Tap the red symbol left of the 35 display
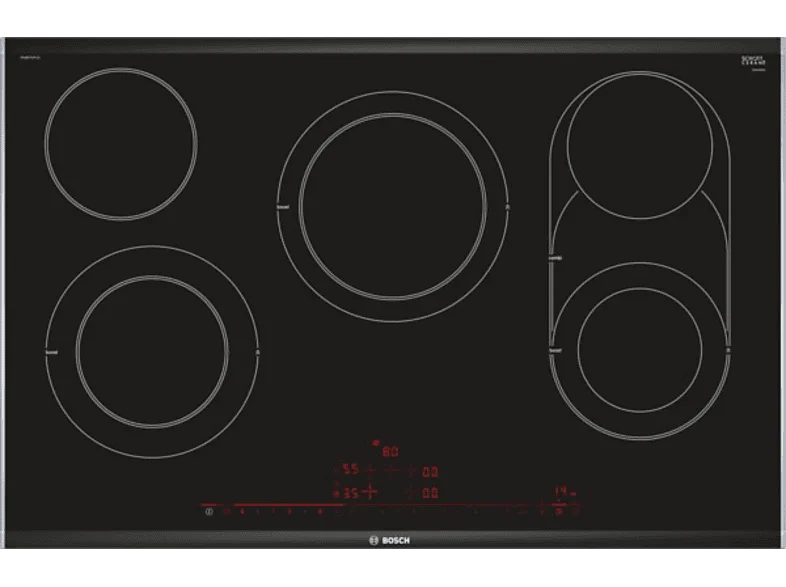This screenshot has height=587, width=786. point(336,493)
